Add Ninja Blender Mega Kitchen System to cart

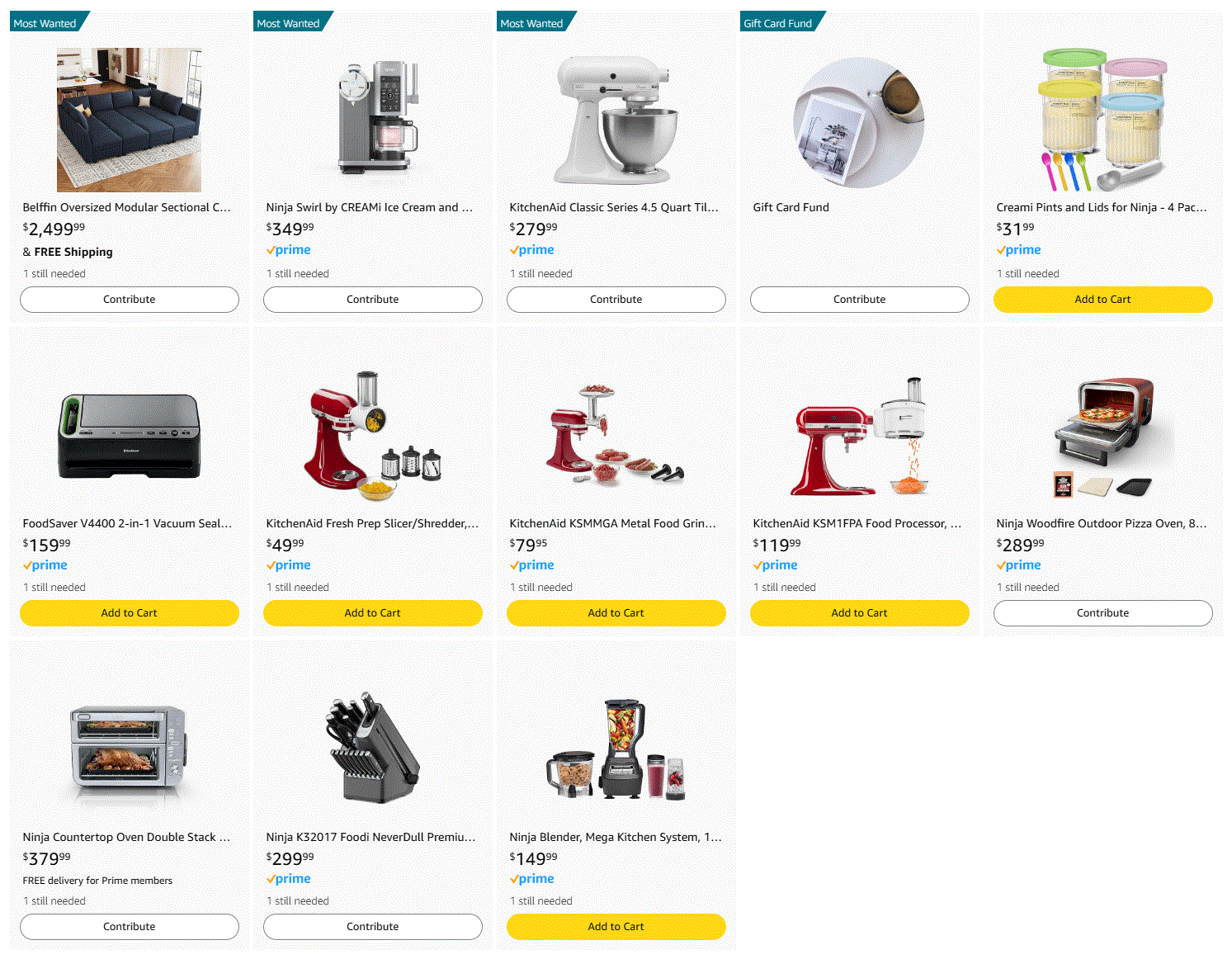coord(616,927)
